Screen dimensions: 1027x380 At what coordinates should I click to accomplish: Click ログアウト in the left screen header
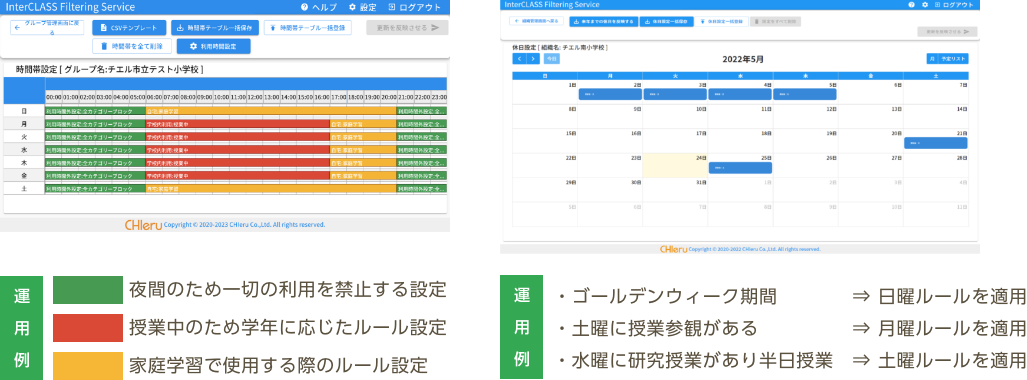(x=415, y=7)
